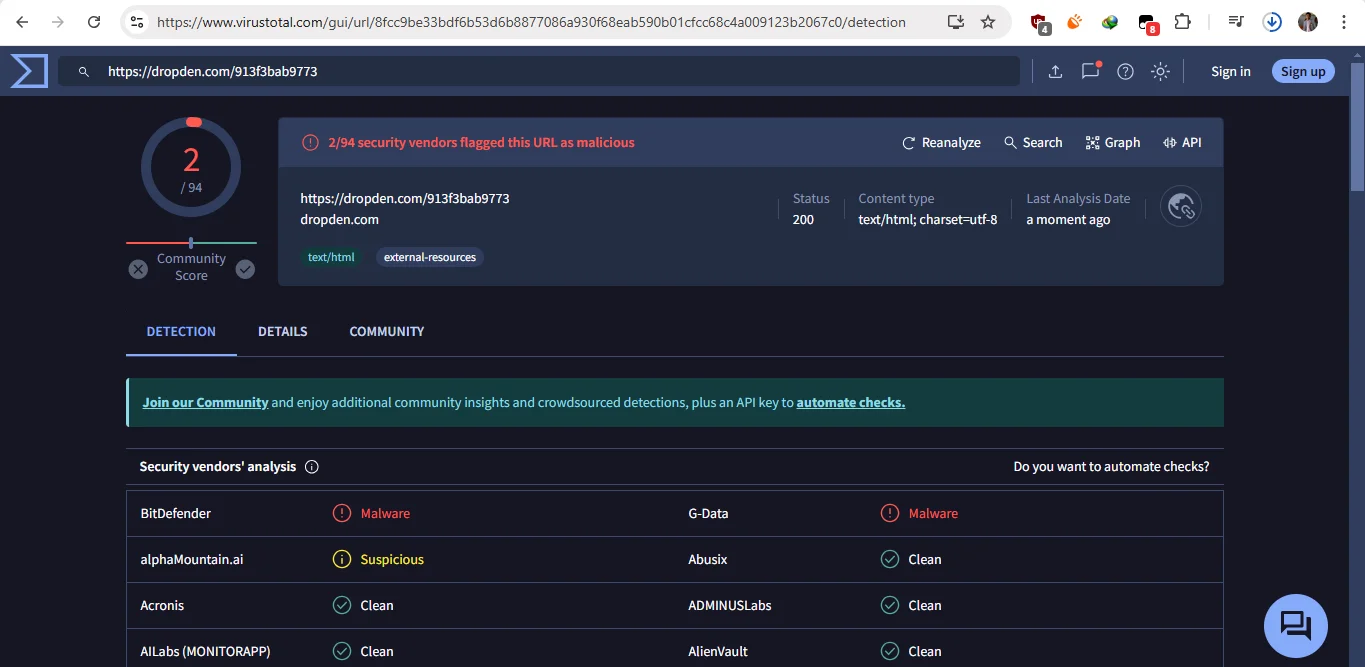Click the text/html tag
This screenshot has height=667, width=1365.
click(x=331, y=257)
